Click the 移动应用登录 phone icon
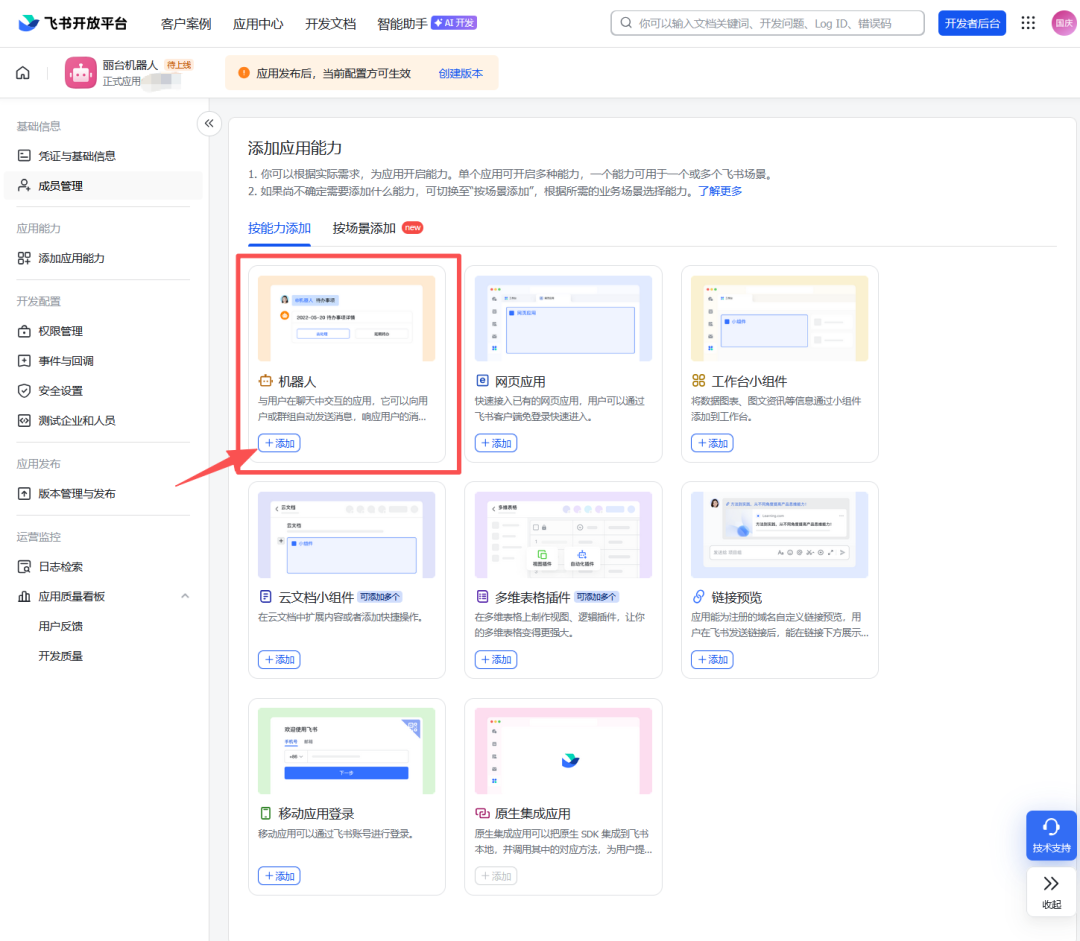 (266, 813)
